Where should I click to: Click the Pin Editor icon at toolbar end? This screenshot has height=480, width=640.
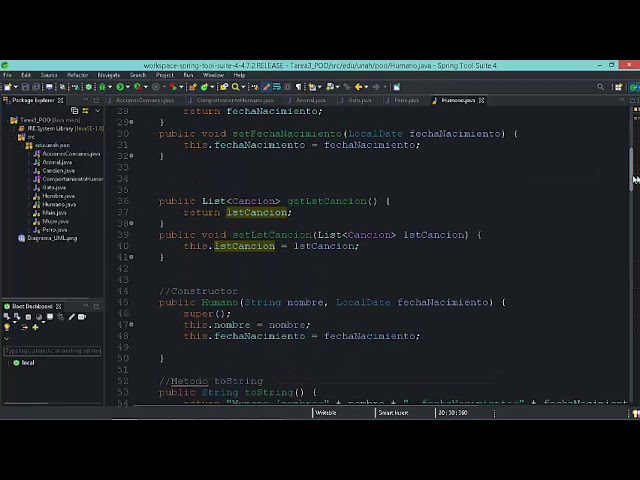(x=396, y=87)
